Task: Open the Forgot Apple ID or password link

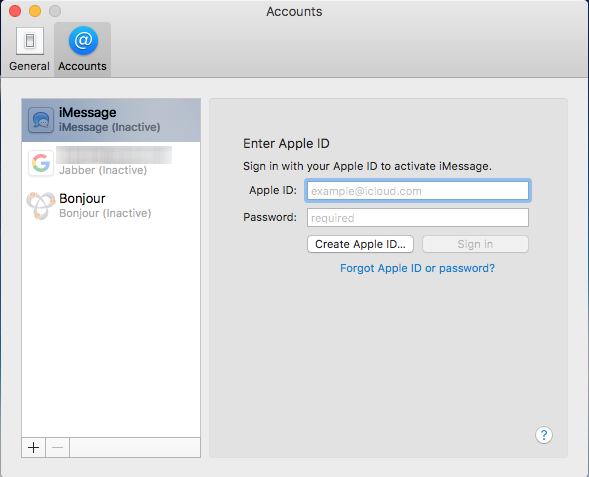Action: (x=417, y=268)
